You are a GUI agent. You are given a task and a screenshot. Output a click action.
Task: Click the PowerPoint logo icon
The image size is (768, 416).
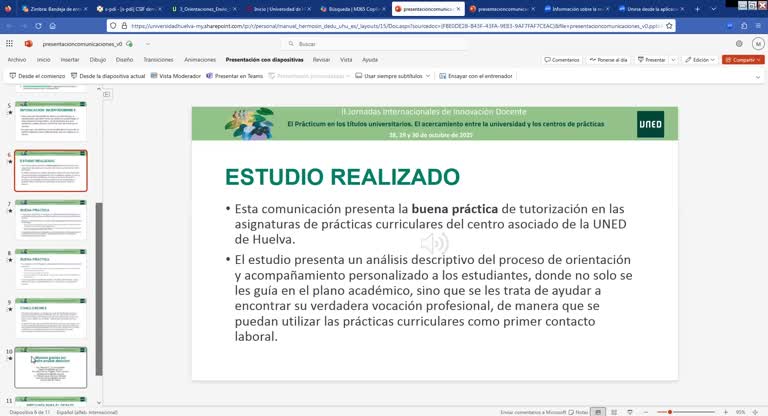pos(28,44)
